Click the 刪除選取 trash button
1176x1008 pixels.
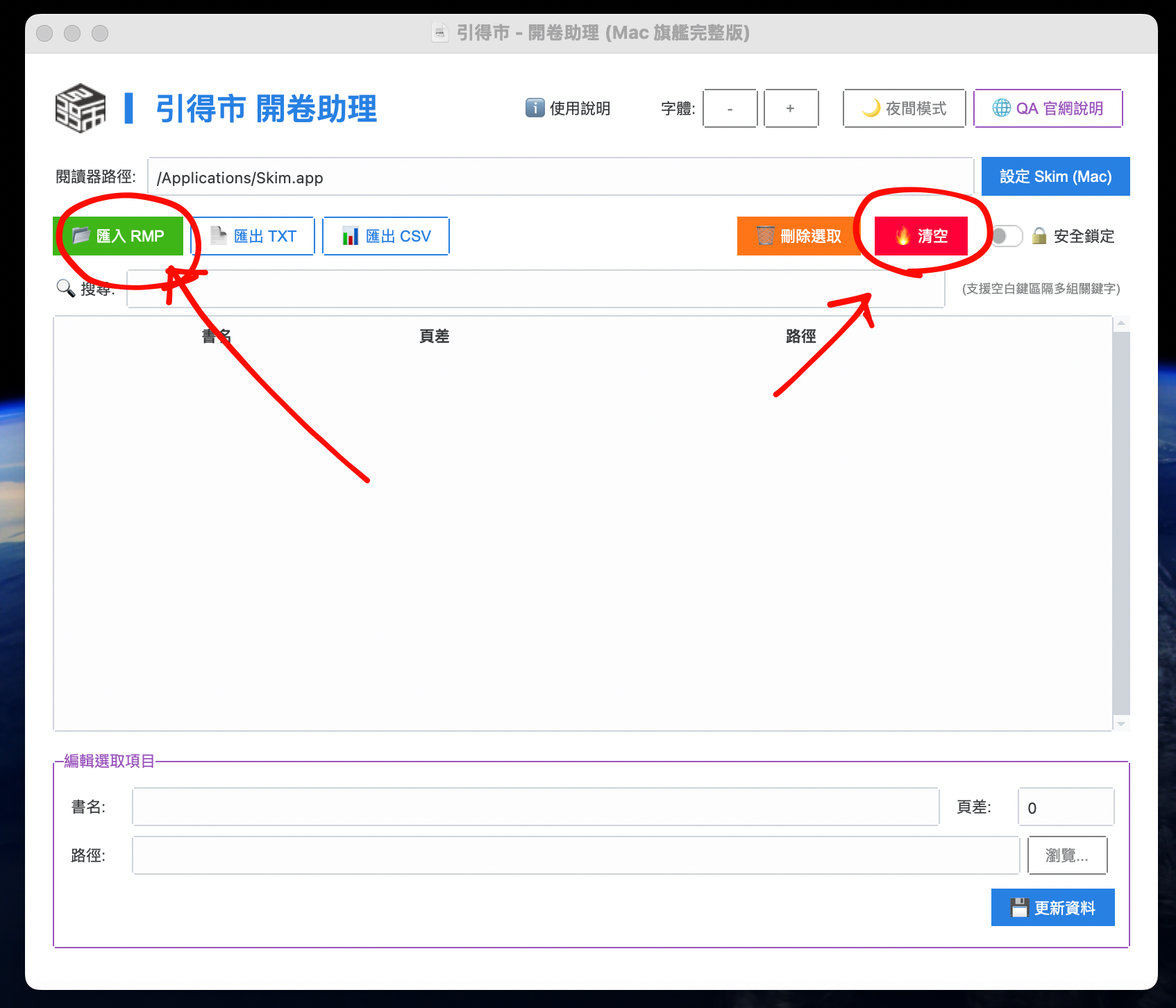pyautogui.click(x=798, y=236)
